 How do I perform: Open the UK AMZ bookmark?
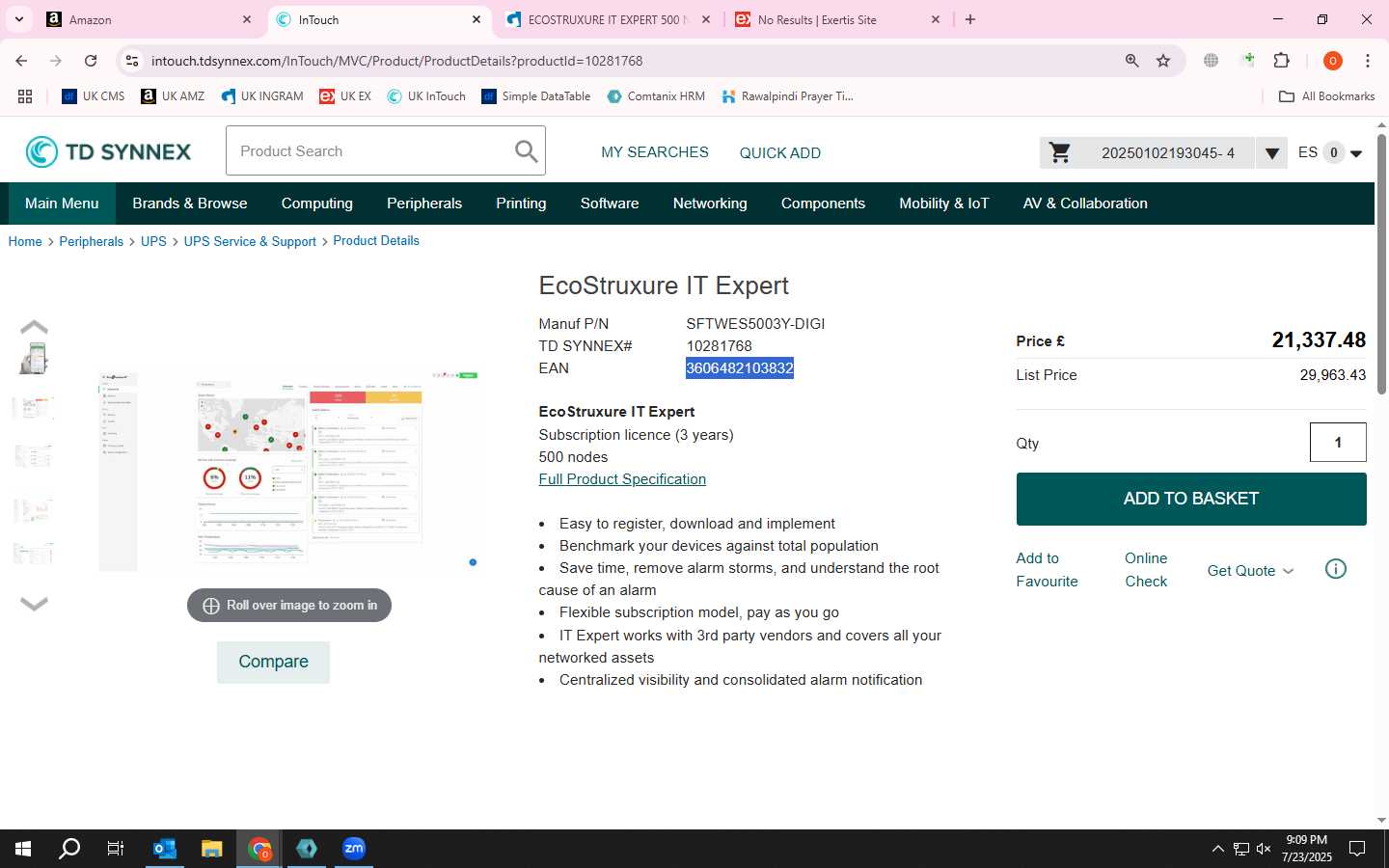(173, 96)
